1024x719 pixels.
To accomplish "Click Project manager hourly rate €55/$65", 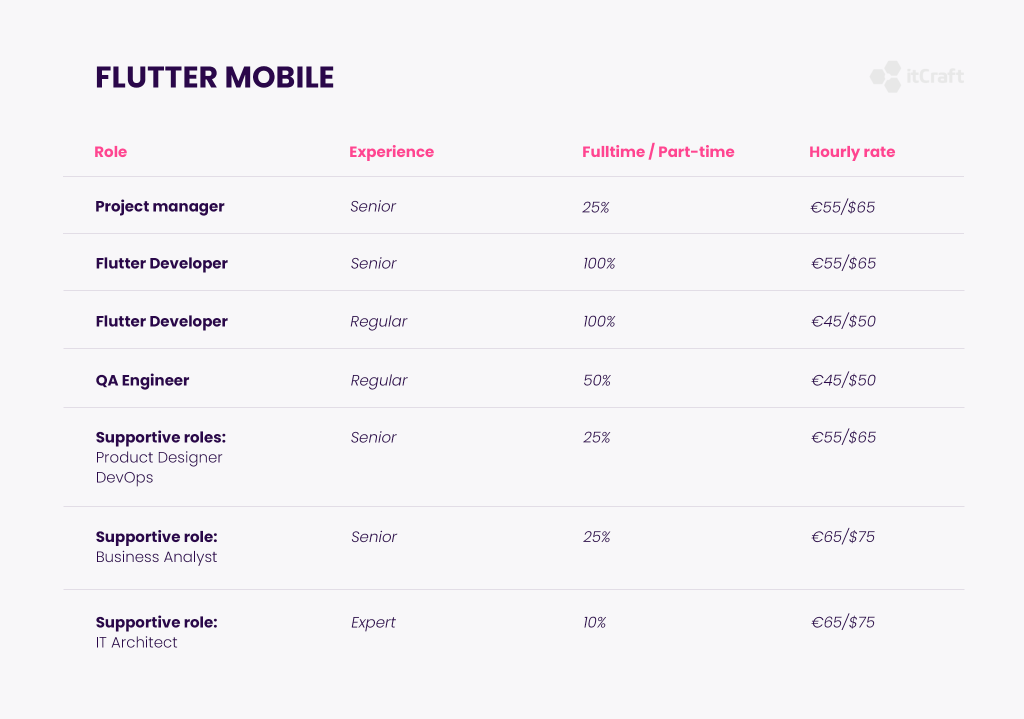I will (x=842, y=207).
